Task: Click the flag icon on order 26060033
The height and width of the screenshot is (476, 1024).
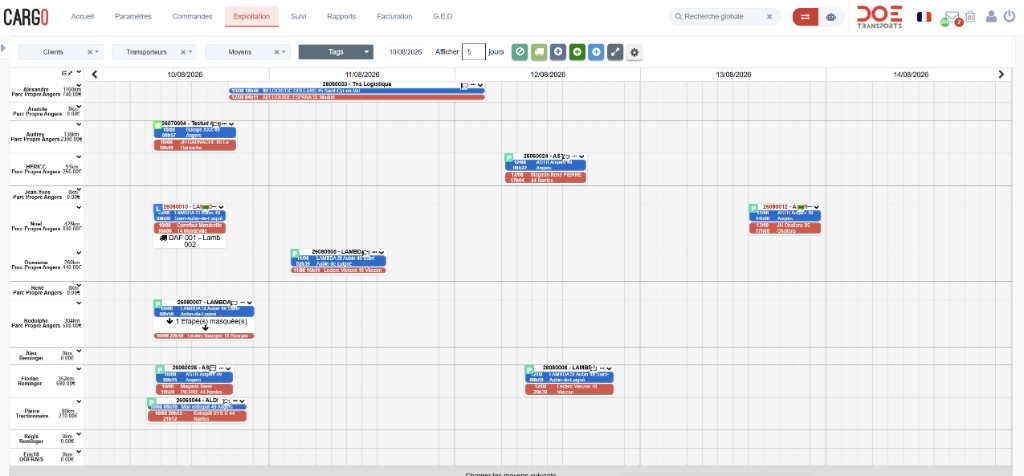Action: pos(464,85)
